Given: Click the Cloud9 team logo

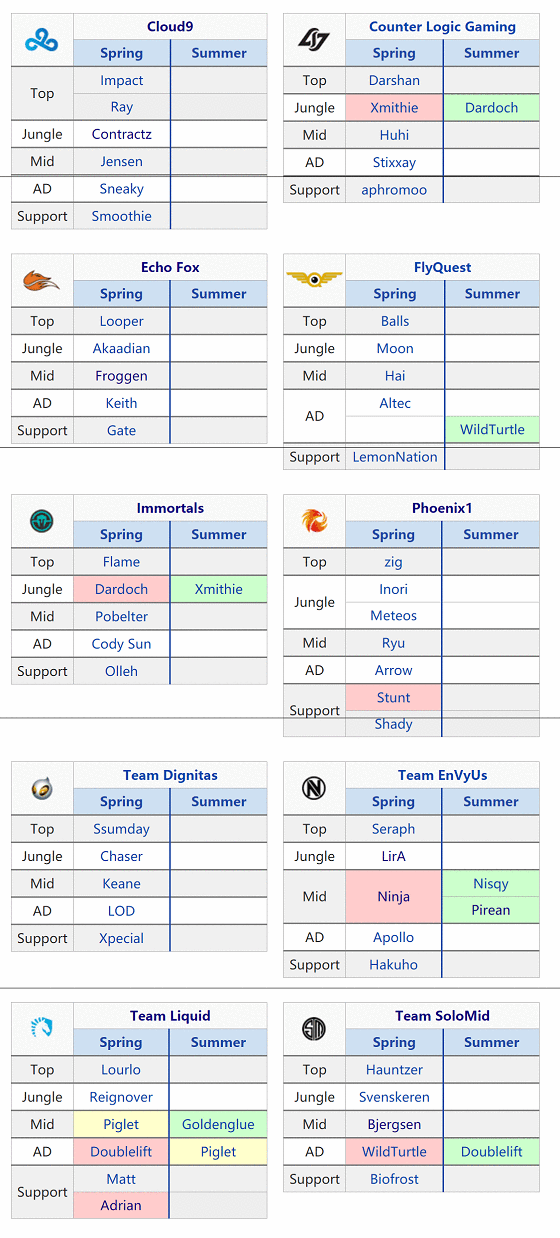Looking at the screenshot, I should [42, 40].
